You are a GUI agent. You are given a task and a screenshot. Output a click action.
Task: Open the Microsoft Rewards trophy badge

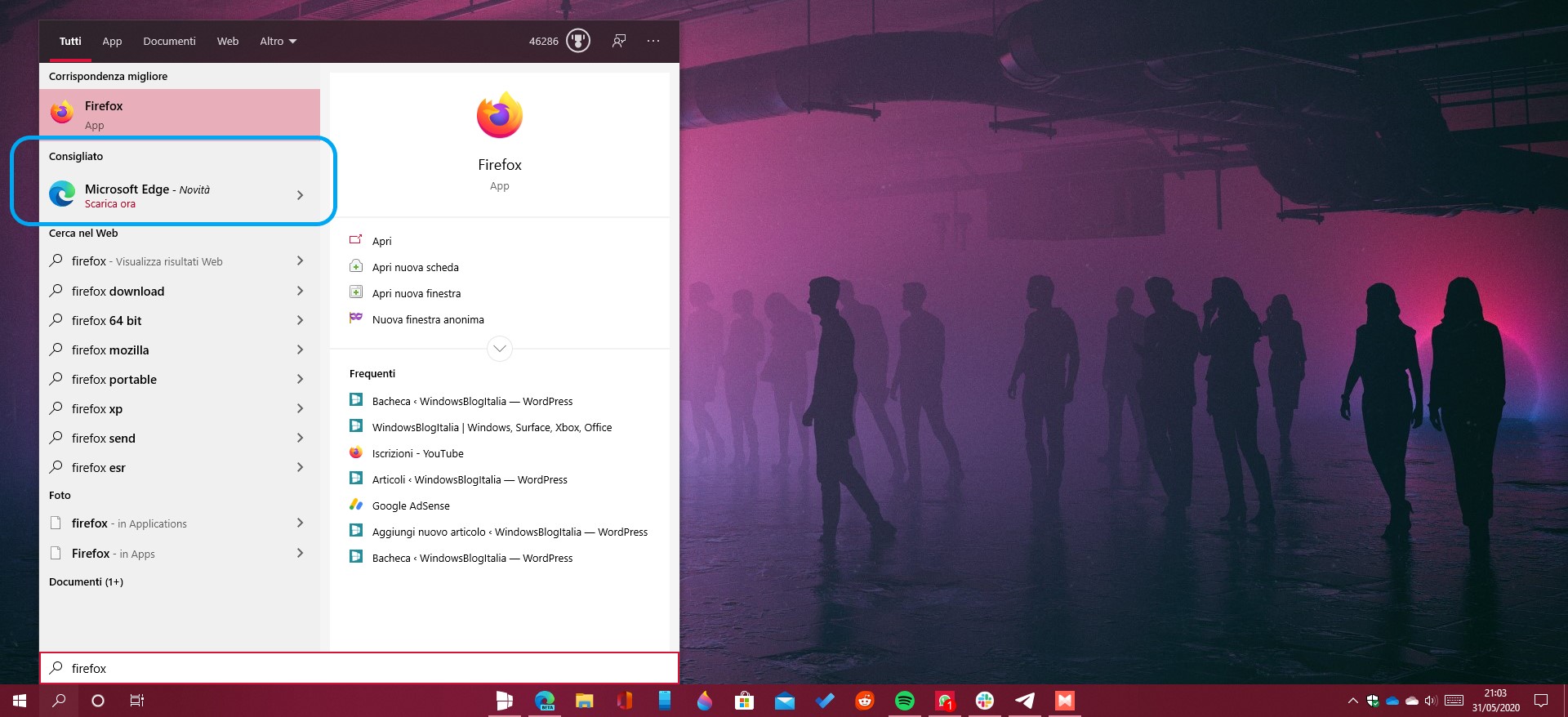pos(578,41)
